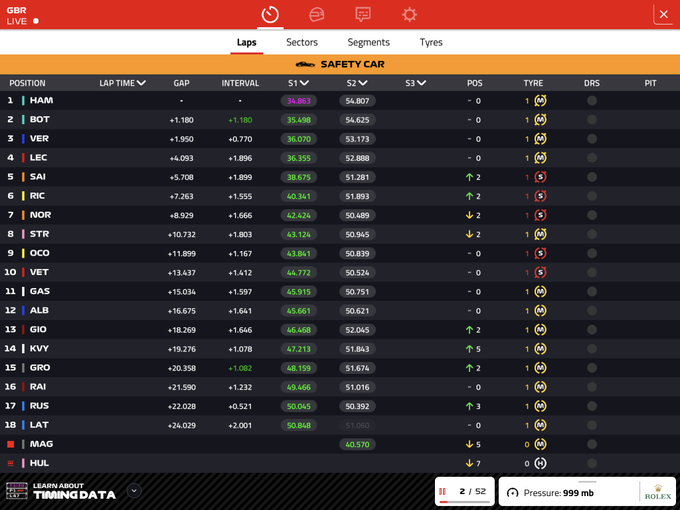
Task: Click the red stopped marker beside MAG
Action: tap(11, 444)
